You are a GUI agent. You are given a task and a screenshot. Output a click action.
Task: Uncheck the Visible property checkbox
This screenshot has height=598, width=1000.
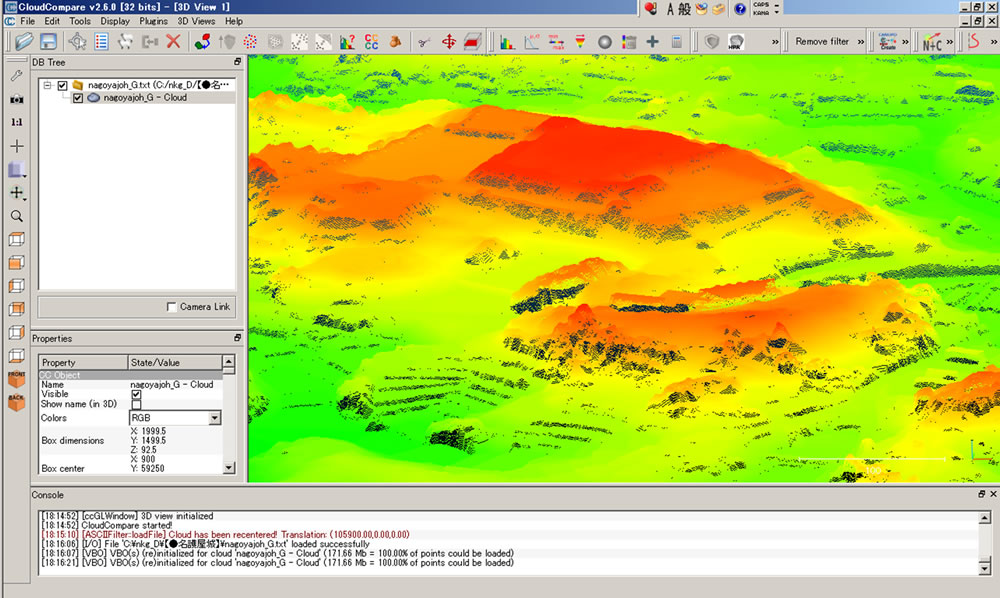click(136, 395)
